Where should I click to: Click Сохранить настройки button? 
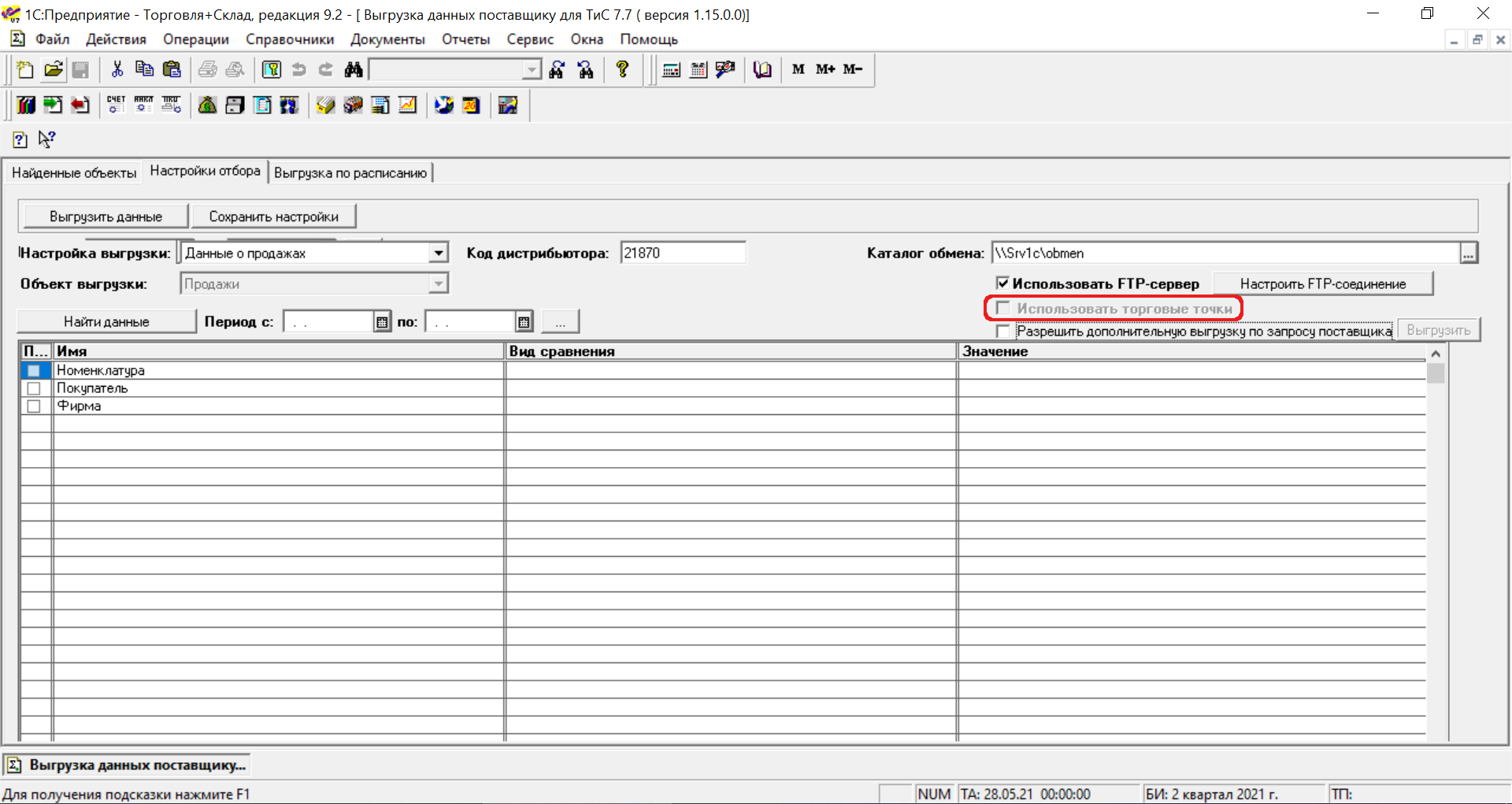click(273, 217)
